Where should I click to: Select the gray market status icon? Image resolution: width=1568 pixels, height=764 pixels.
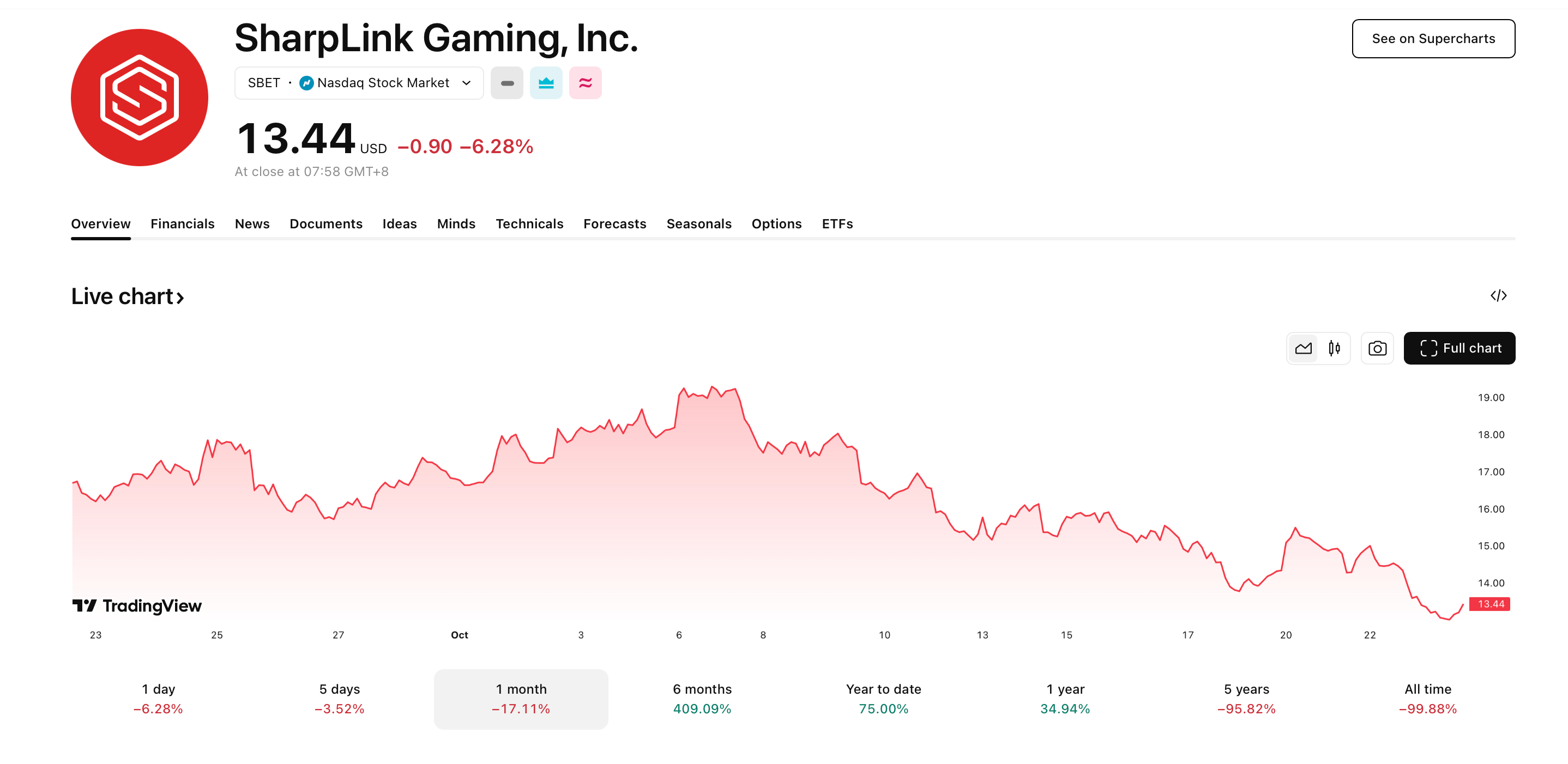click(x=506, y=83)
